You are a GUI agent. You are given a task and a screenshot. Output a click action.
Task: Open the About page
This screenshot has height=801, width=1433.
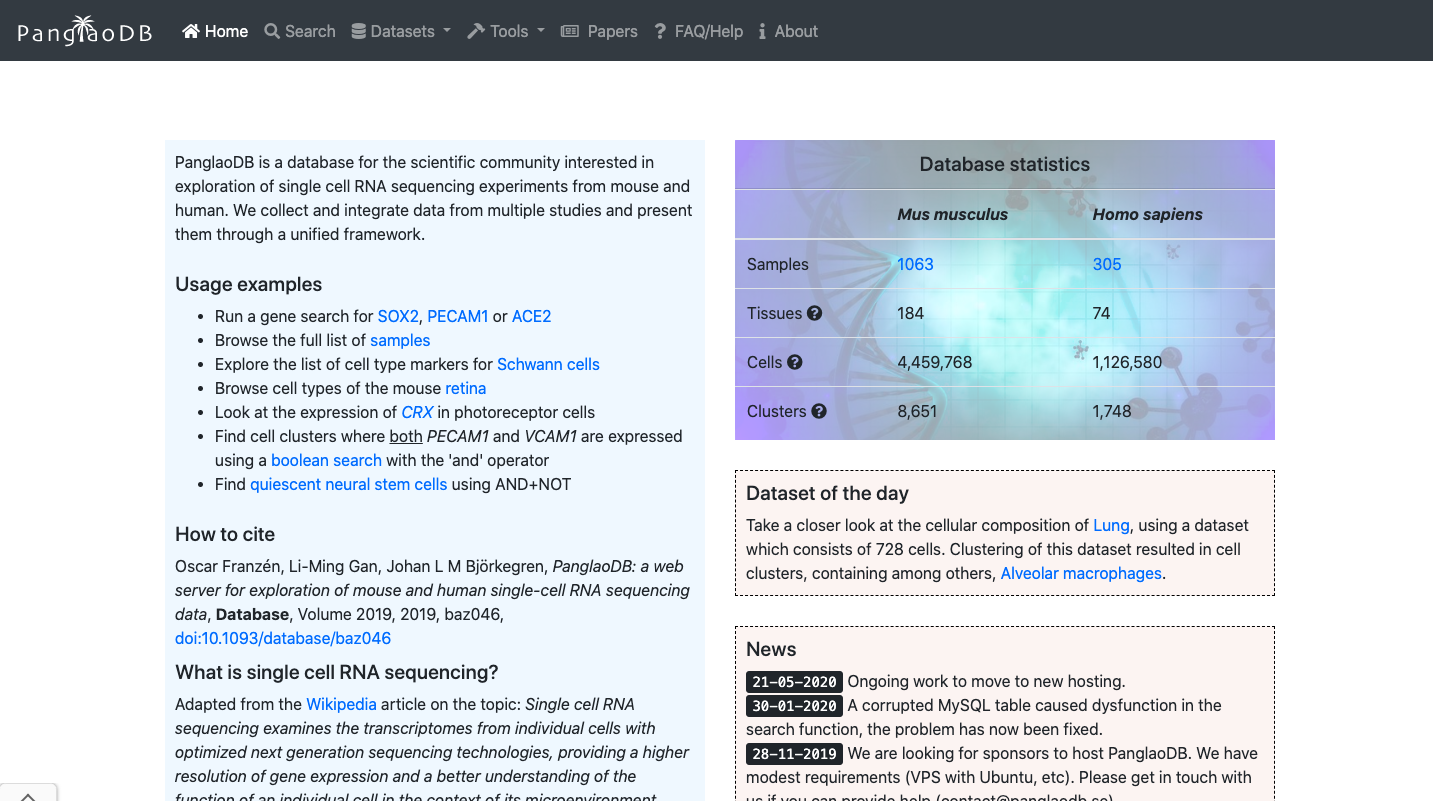(796, 31)
